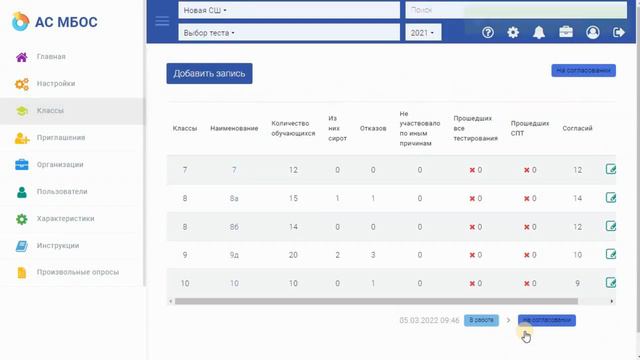Open Произвольные опросы menu item
The image size is (640, 360).
coord(78,272)
